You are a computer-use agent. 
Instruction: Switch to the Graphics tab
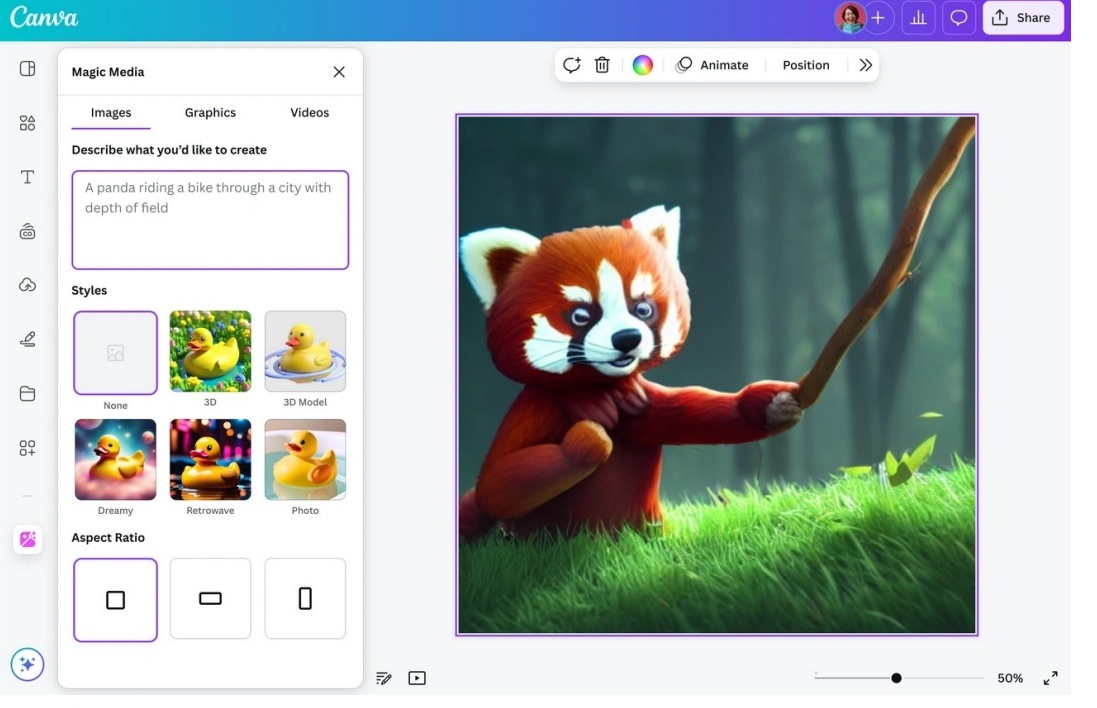[x=210, y=113]
